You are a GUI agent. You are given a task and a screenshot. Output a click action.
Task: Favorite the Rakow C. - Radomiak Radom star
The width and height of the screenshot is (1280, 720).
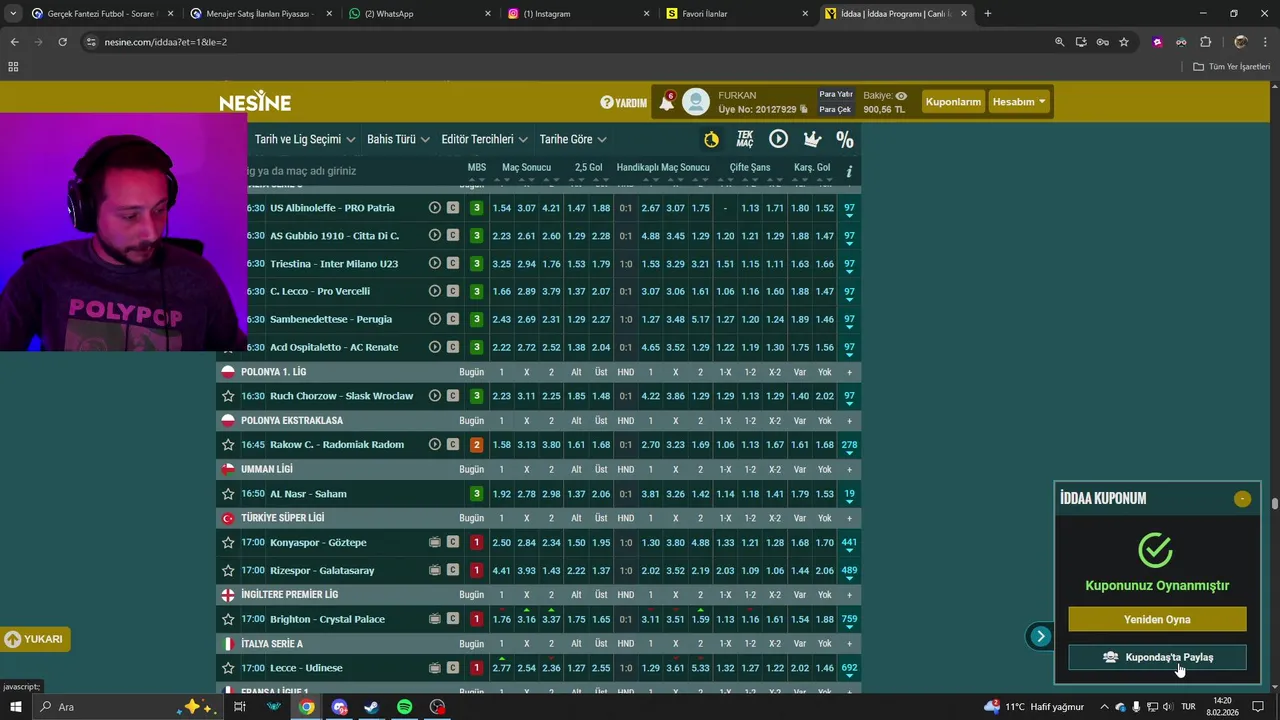228,445
